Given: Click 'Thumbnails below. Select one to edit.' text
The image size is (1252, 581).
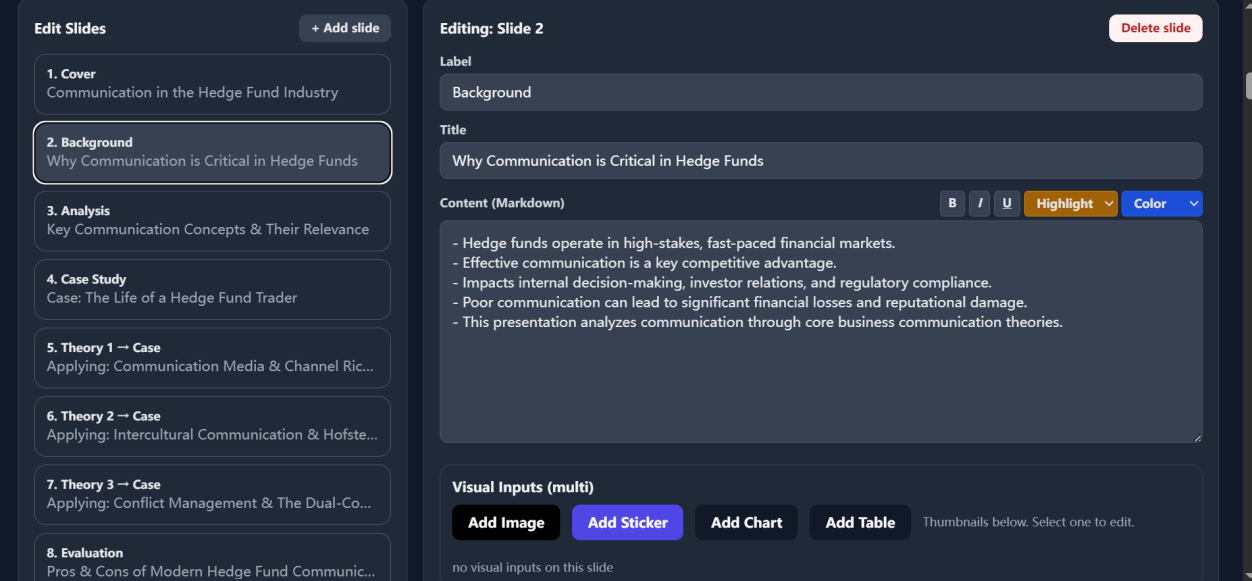Looking at the screenshot, I should point(1028,522).
